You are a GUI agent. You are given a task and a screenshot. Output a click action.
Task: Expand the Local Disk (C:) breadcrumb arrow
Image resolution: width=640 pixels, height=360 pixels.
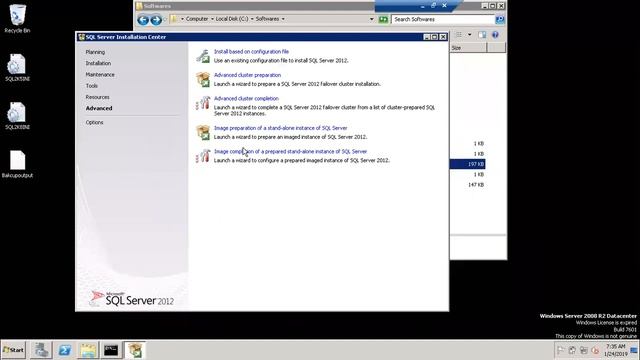[x=252, y=19]
